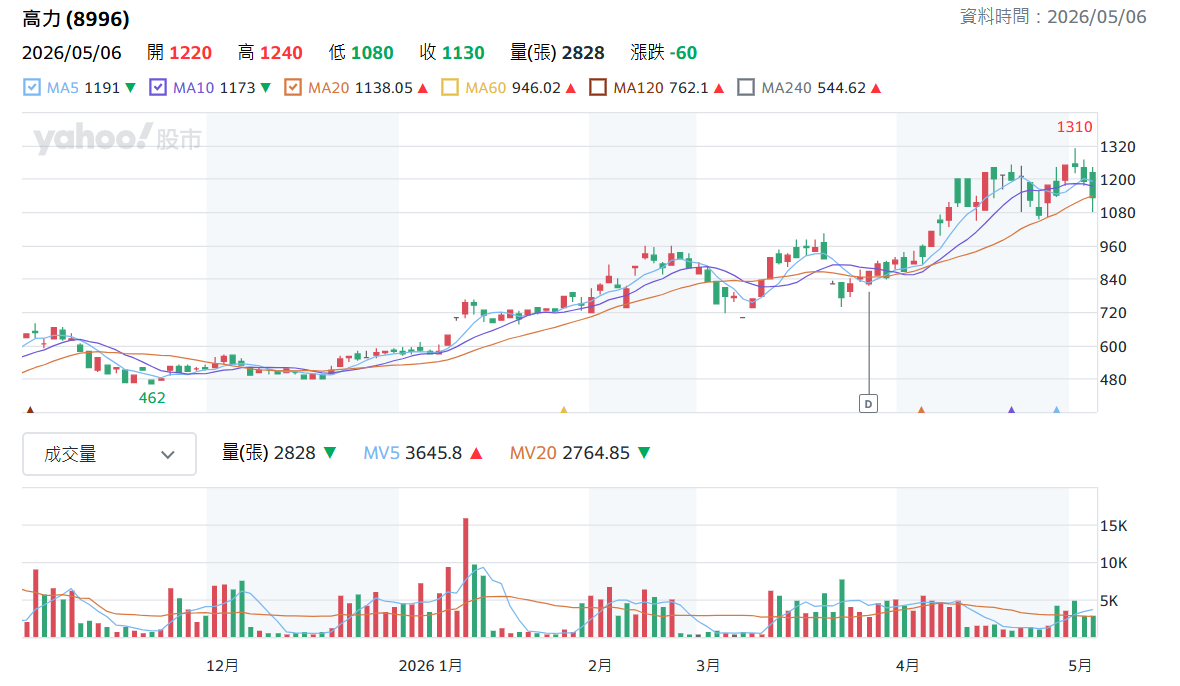
Task: Click the MA60 value 946.02
Action: click(x=537, y=88)
